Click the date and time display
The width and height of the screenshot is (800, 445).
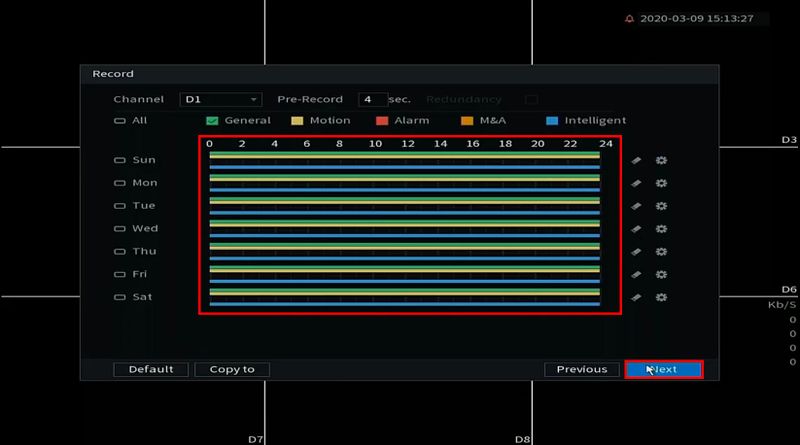pos(696,19)
